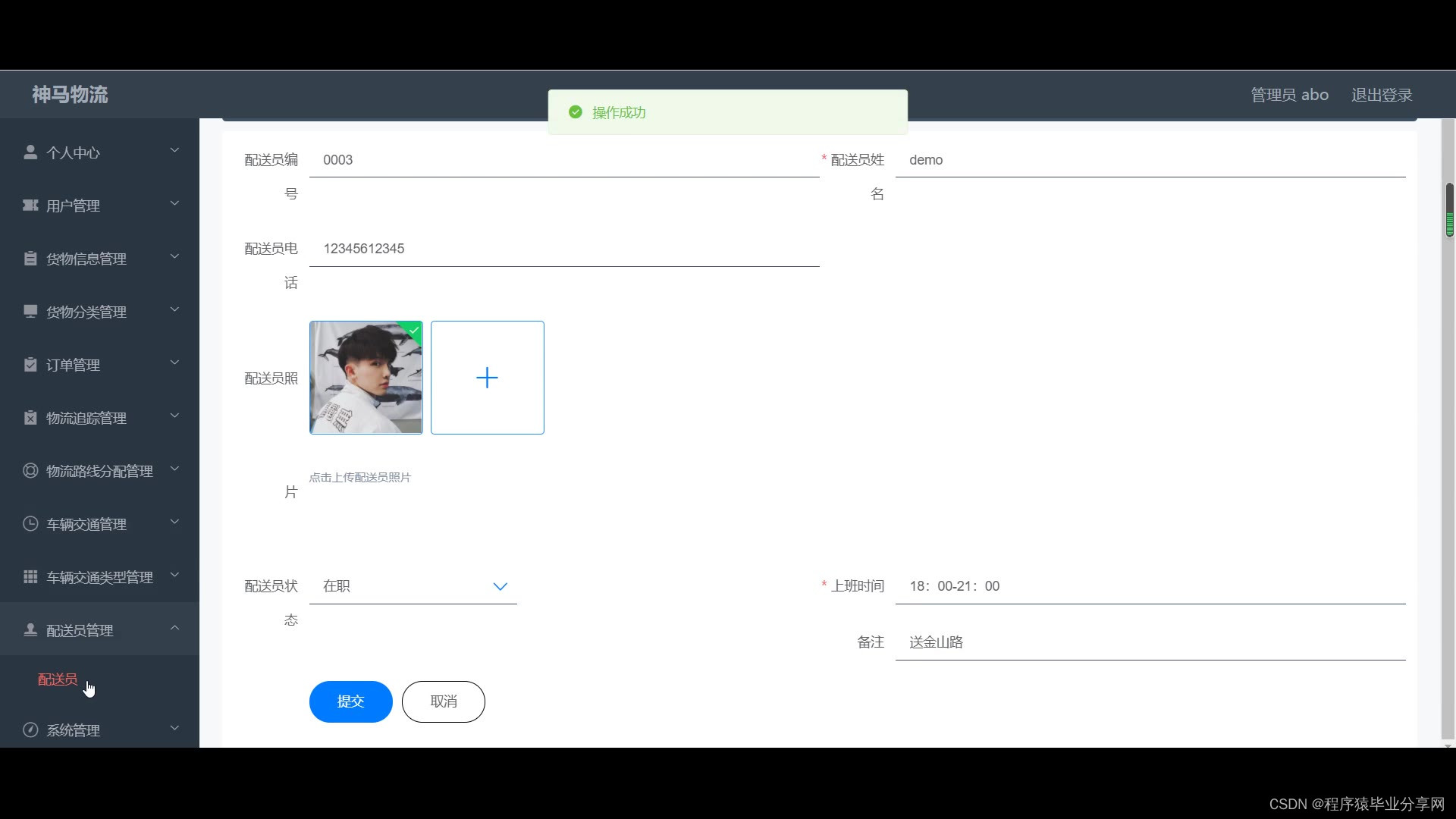Click the ticket icon beside 用户管理
The height and width of the screenshot is (819, 1456).
click(x=30, y=206)
